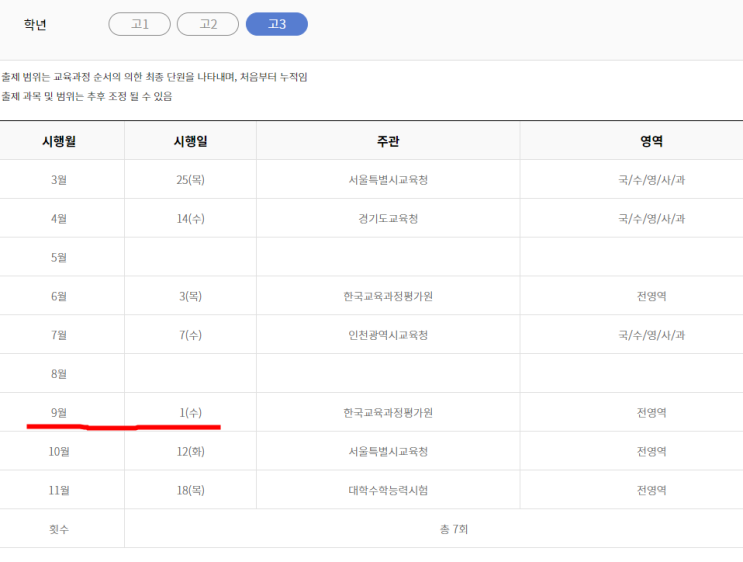Click the 25(목) date cell
Viewport: 743px width, 562px height.
tap(190, 180)
